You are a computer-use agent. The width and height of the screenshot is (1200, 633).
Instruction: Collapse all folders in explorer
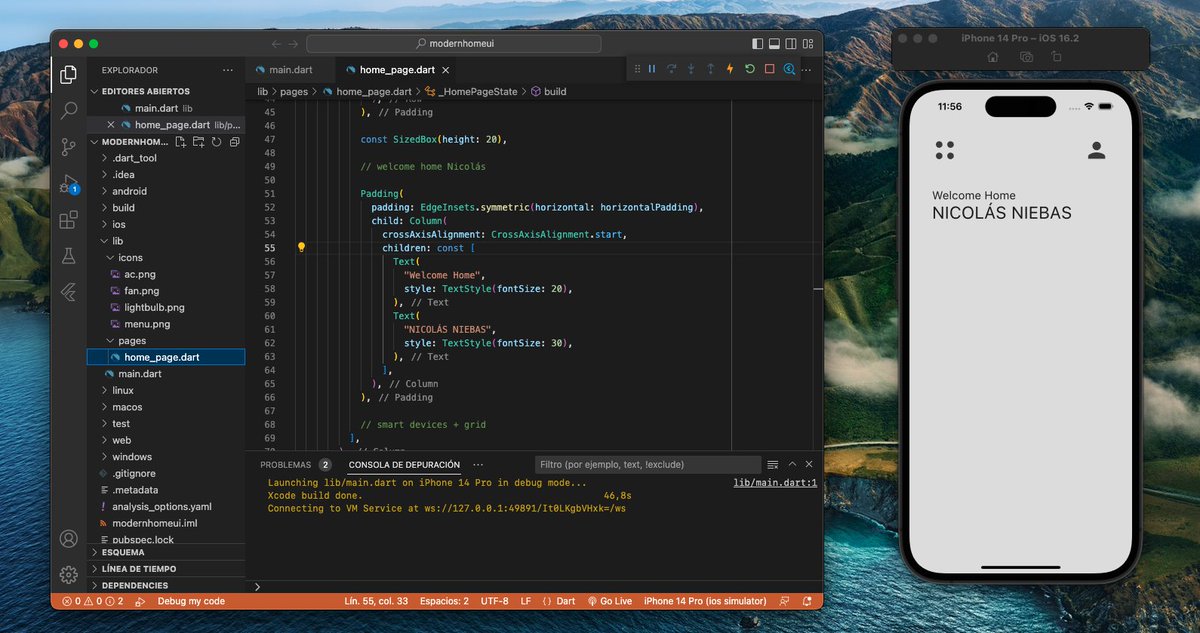(234, 142)
